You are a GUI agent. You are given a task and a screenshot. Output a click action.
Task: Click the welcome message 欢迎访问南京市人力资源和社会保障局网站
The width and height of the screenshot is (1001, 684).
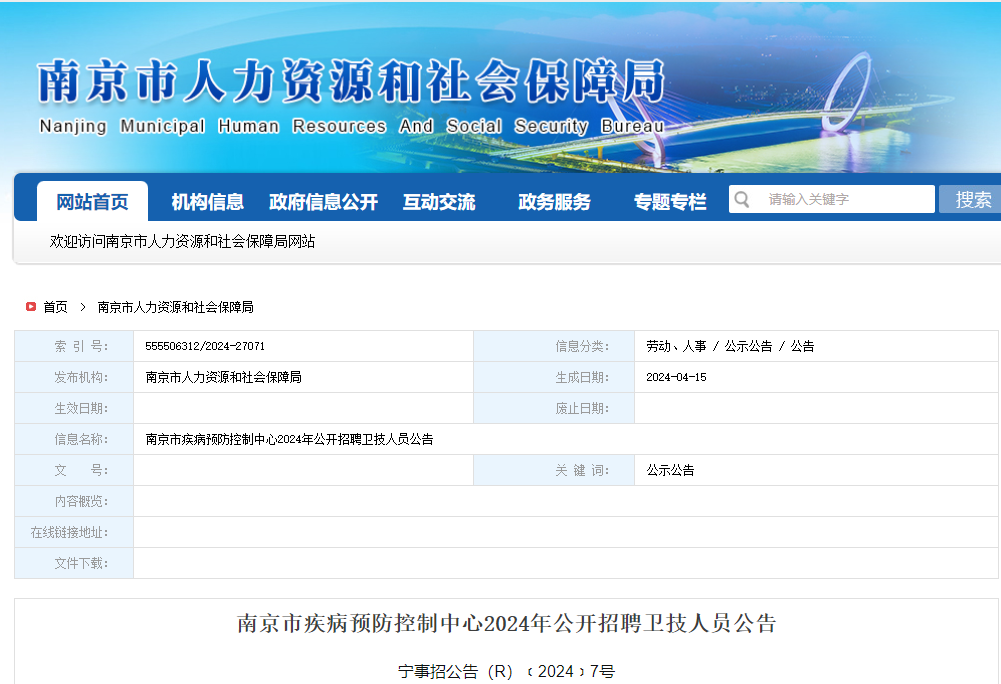coord(183,241)
